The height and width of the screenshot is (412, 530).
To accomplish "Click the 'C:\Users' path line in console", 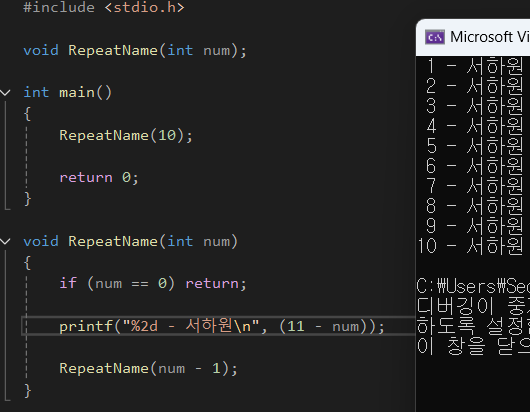I will tap(473, 287).
